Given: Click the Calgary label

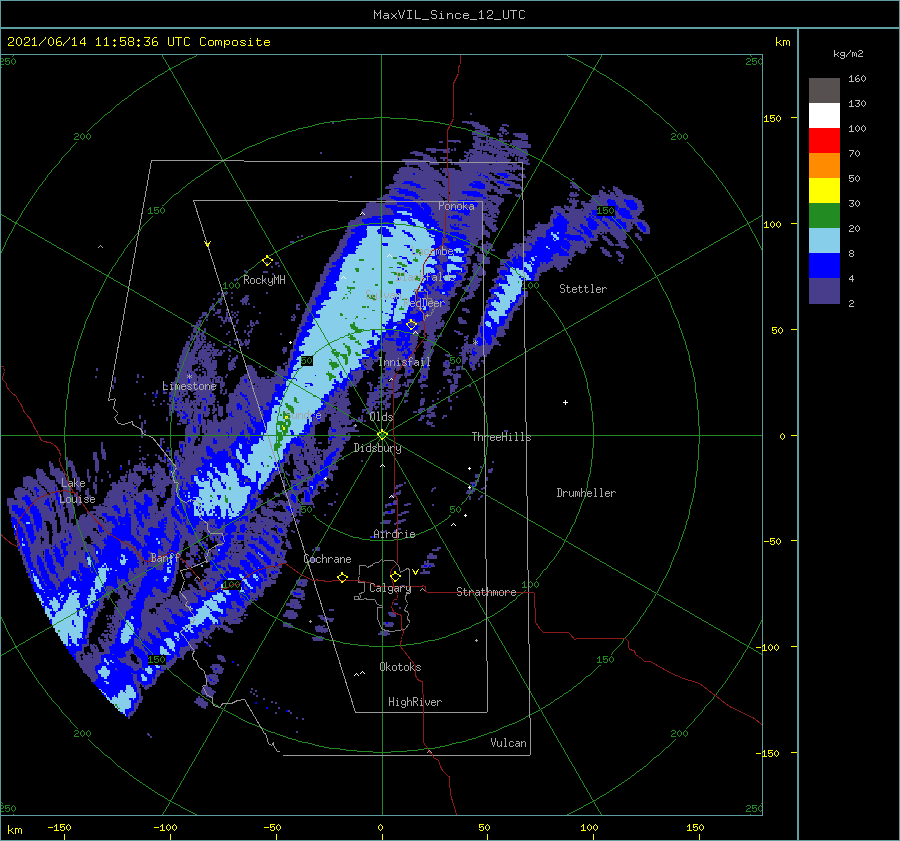Looking at the screenshot, I should (x=390, y=588).
